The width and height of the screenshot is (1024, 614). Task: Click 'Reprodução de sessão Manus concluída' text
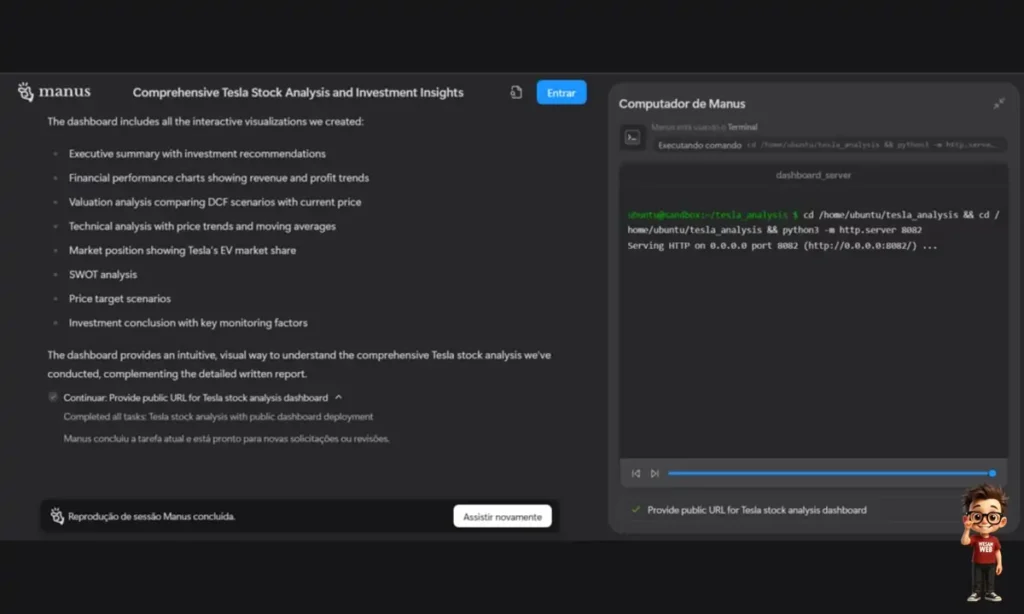coord(152,516)
